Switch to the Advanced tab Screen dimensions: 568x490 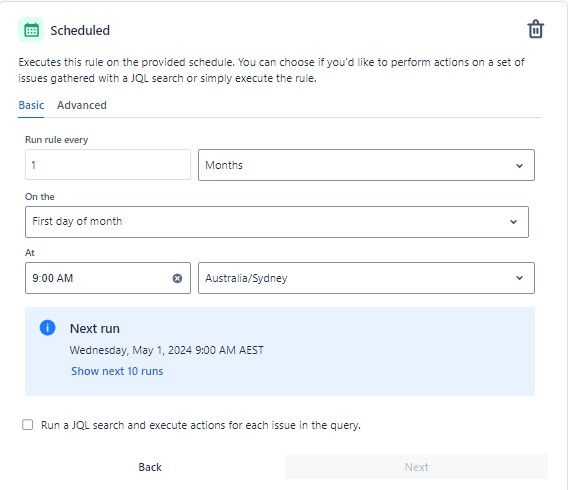[82, 105]
